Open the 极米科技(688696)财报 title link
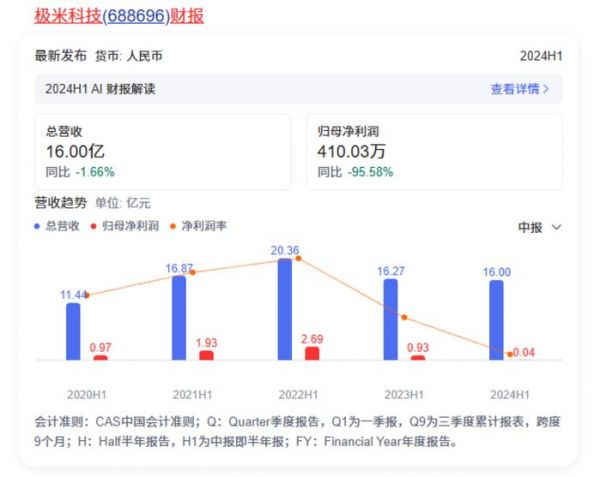 pyautogui.click(x=119, y=16)
